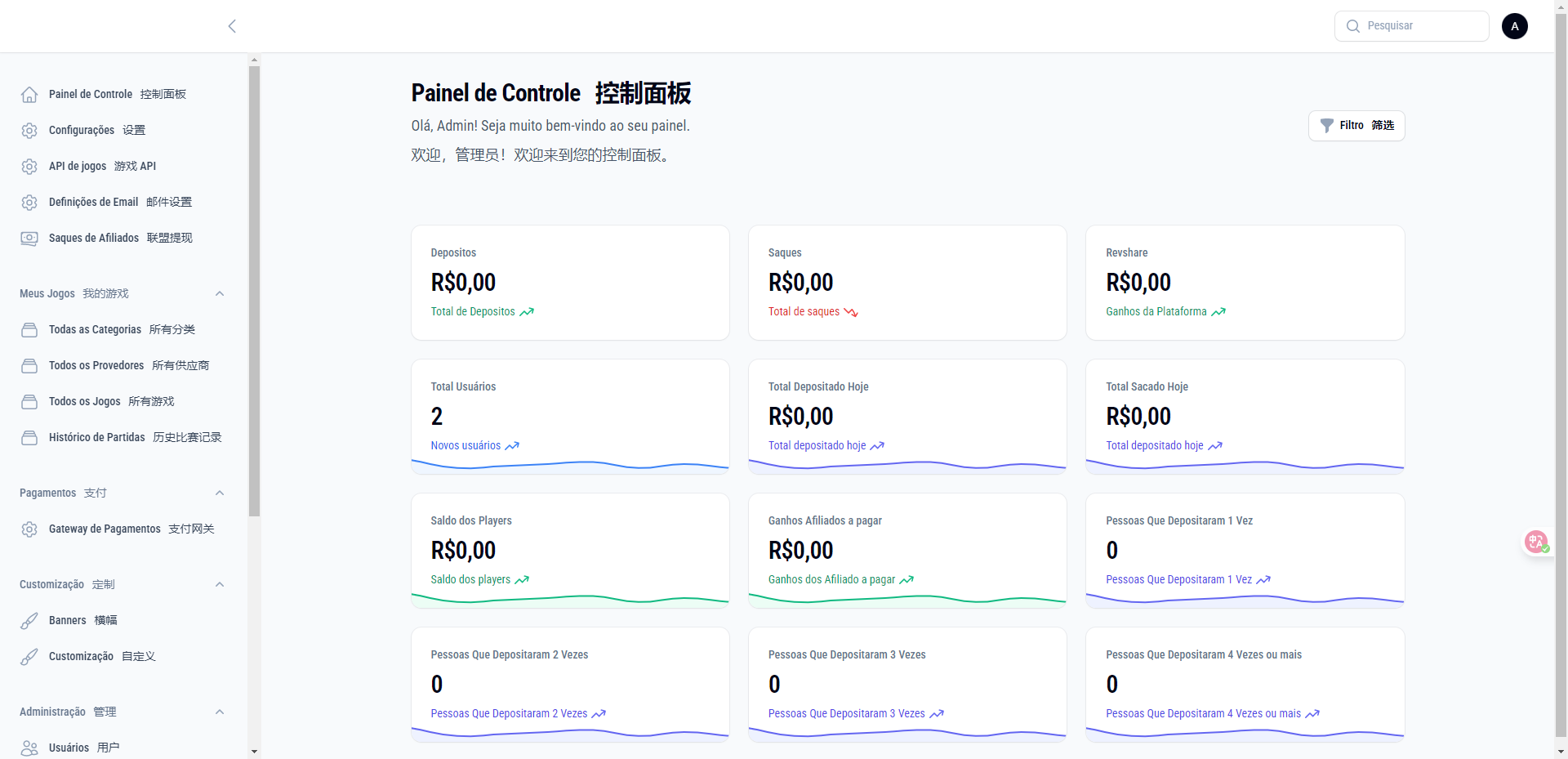Click the gear icon beside Definições de Email
Viewport: 1568px width, 759px height.
pyautogui.click(x=29, y=203)
